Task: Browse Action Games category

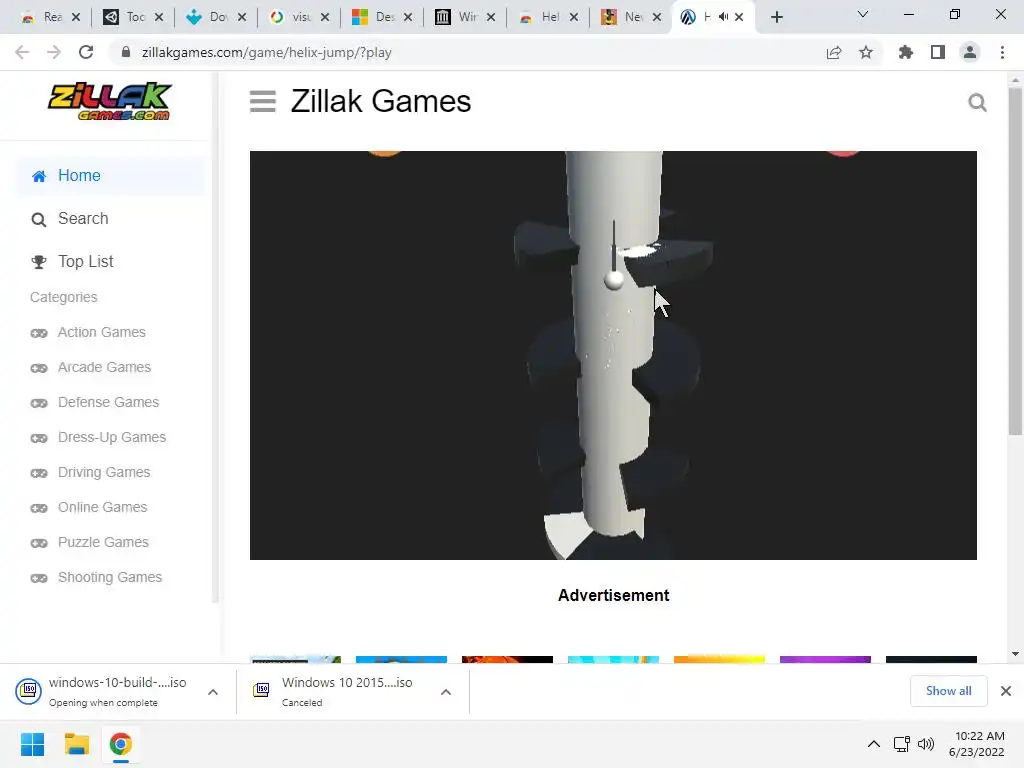Action: pyautogui.click(x=101, y=332)
